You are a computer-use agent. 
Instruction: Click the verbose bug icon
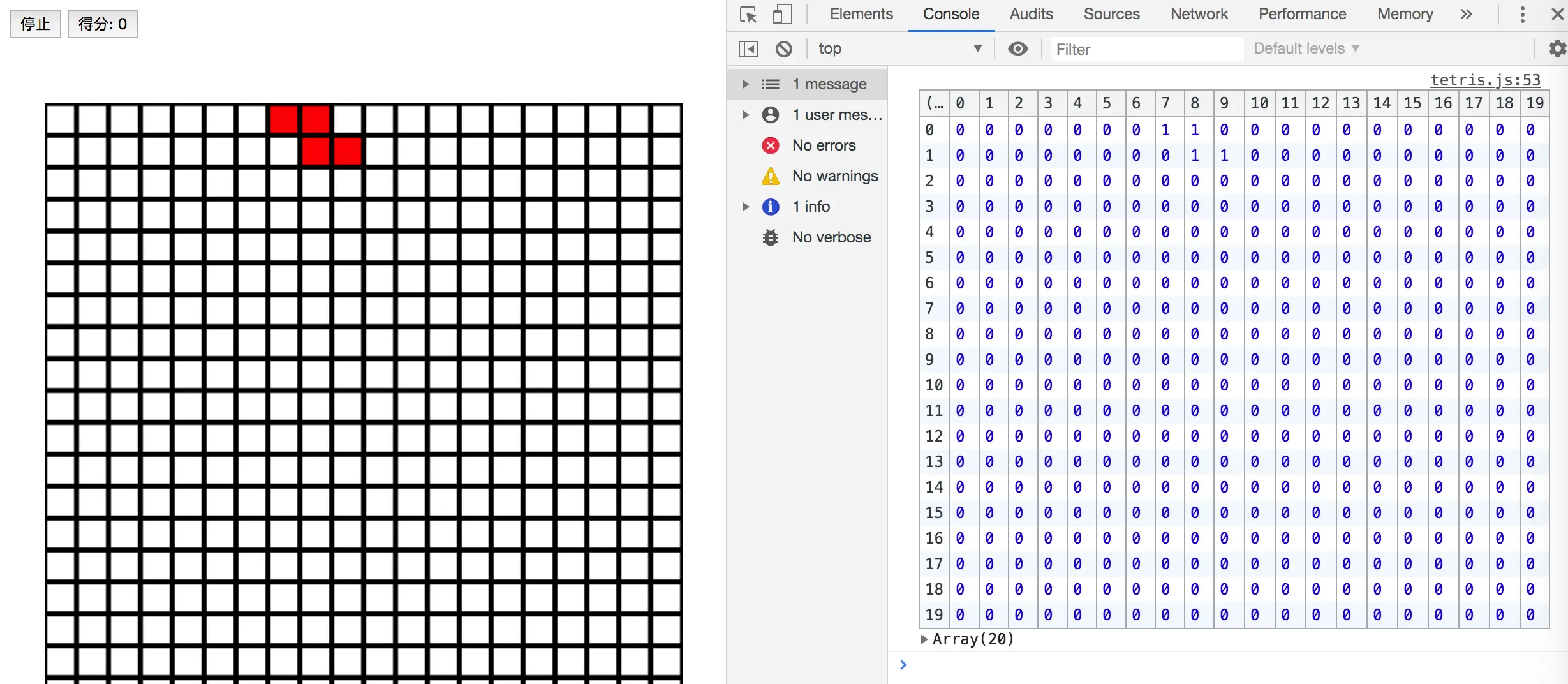(x=771, y=237)
